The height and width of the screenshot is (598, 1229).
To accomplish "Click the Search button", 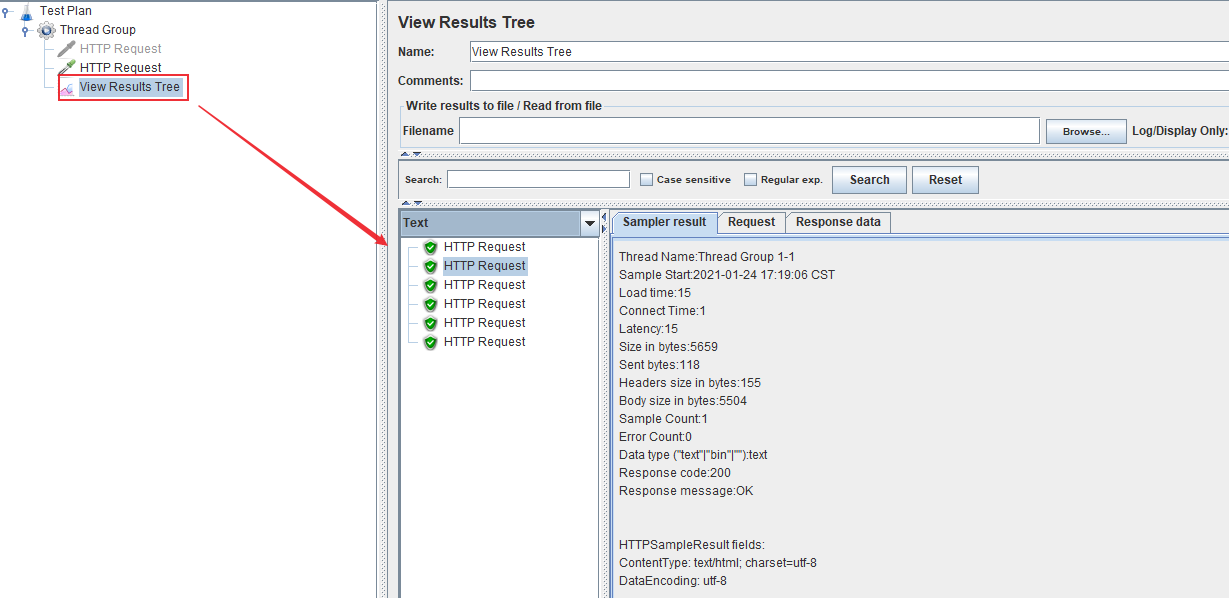I will (869, 180).
